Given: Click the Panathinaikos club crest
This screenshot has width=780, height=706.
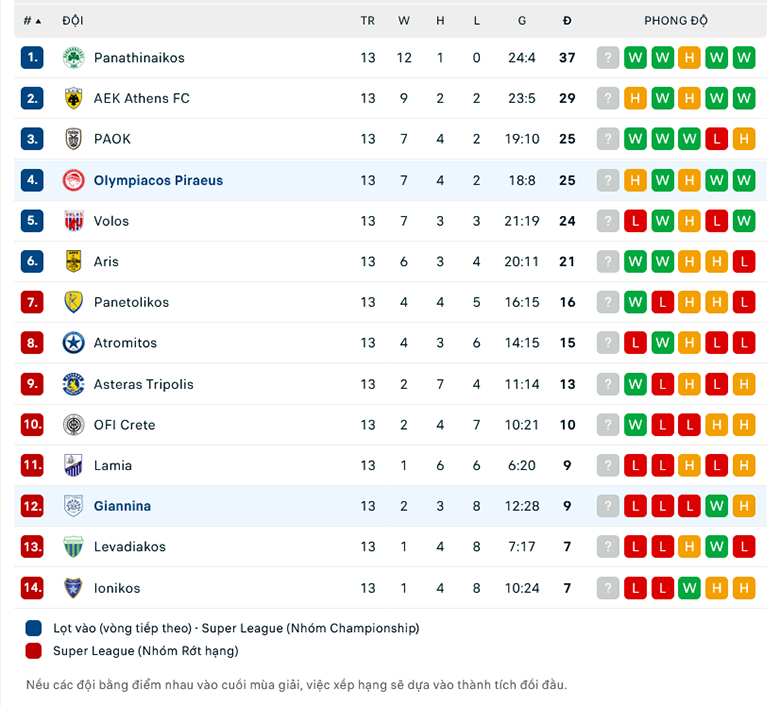Looking at the screenshot, I should (x=74, y=58).
